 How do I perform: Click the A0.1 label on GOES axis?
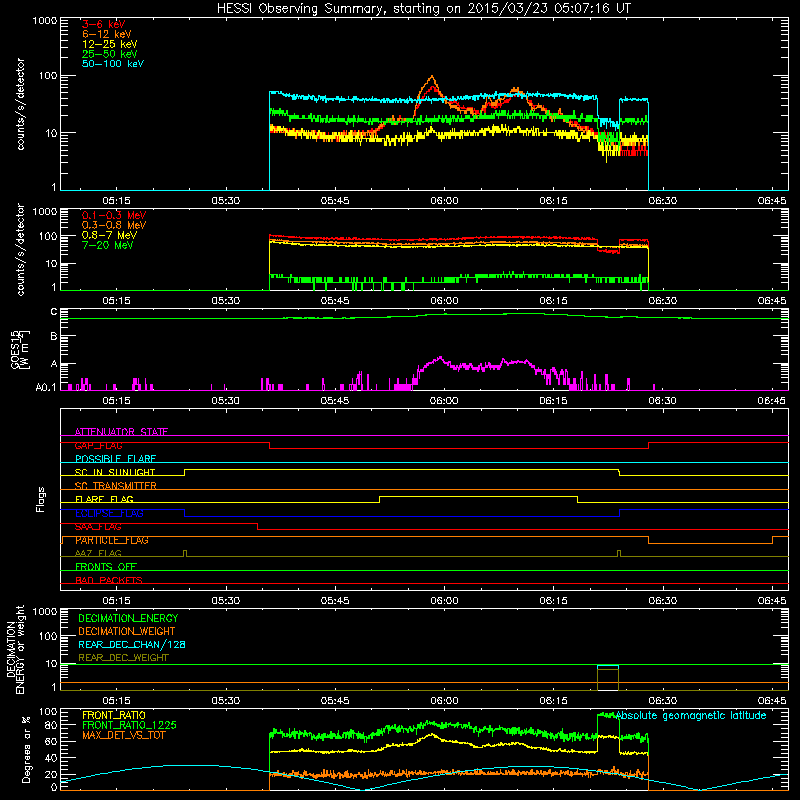(46, 387)
